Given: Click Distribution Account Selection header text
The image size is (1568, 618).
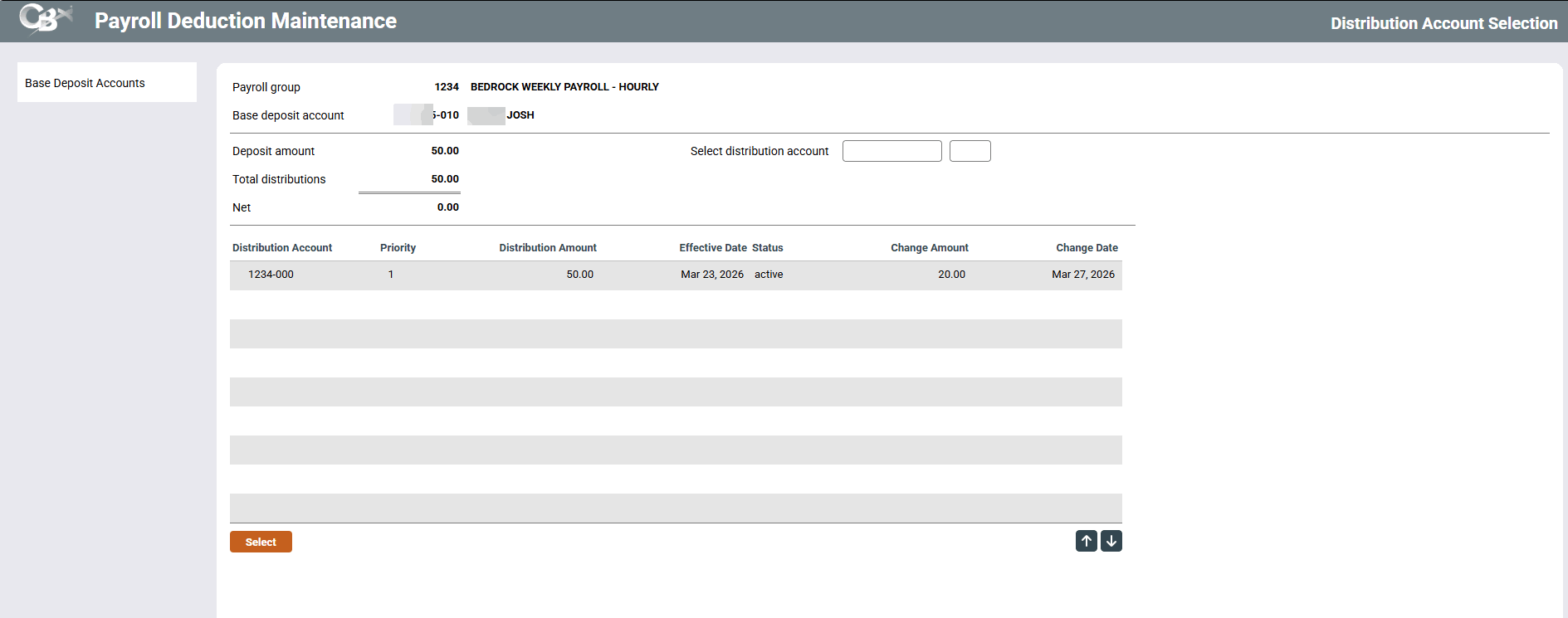Looking at the screenshot, I should point(1443,23).
